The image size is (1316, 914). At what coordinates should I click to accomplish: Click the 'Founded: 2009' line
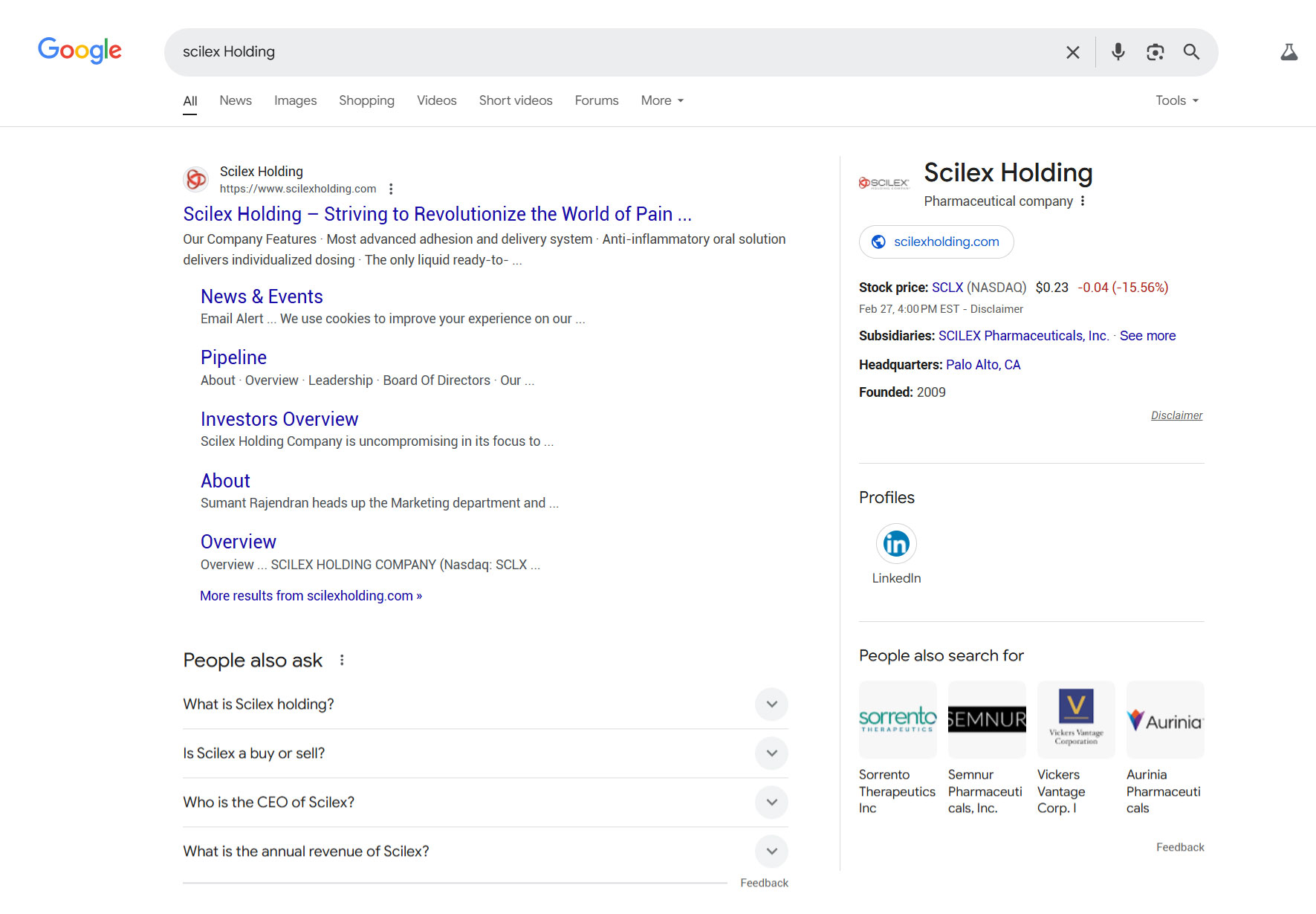point(902,392)
